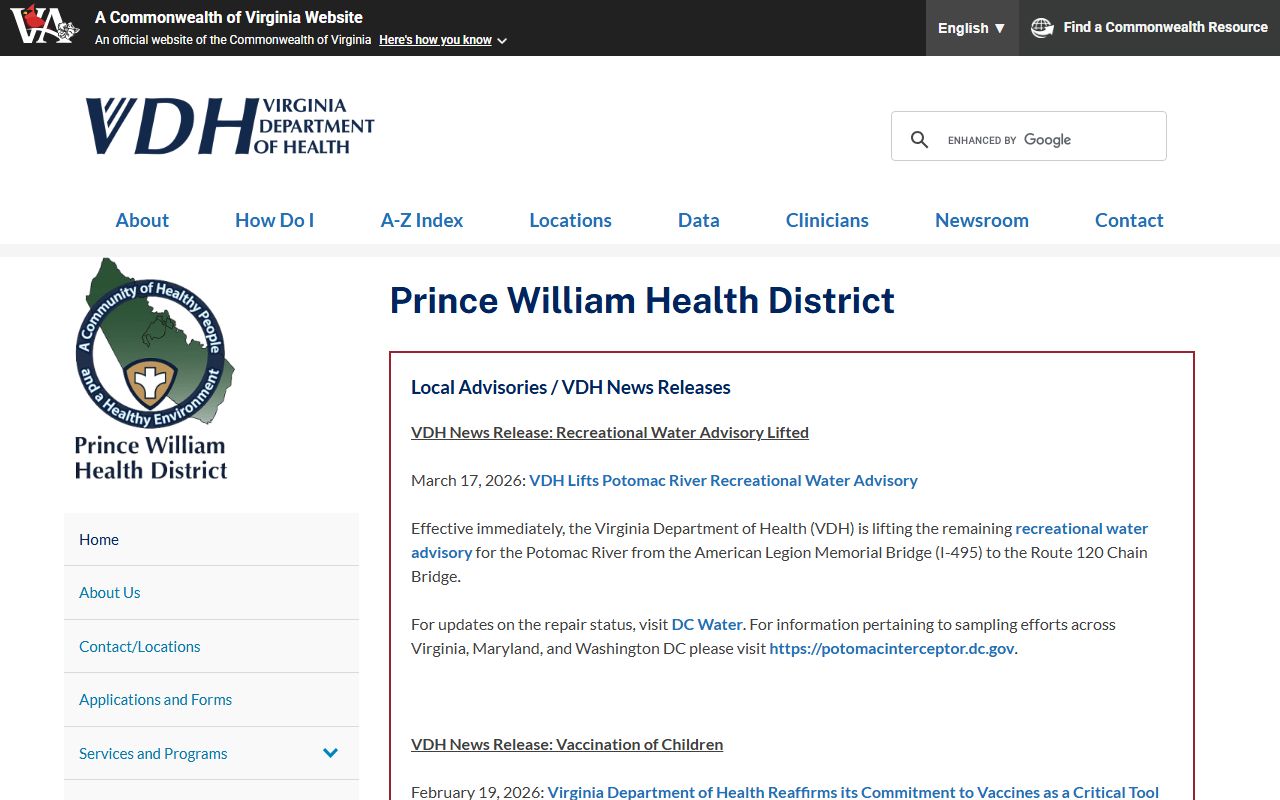Image resolution: width=1280 pixels, height=800 pixels.
Task: Open the potomacinterceptor.dc.gov link
Action: point(891,648)
